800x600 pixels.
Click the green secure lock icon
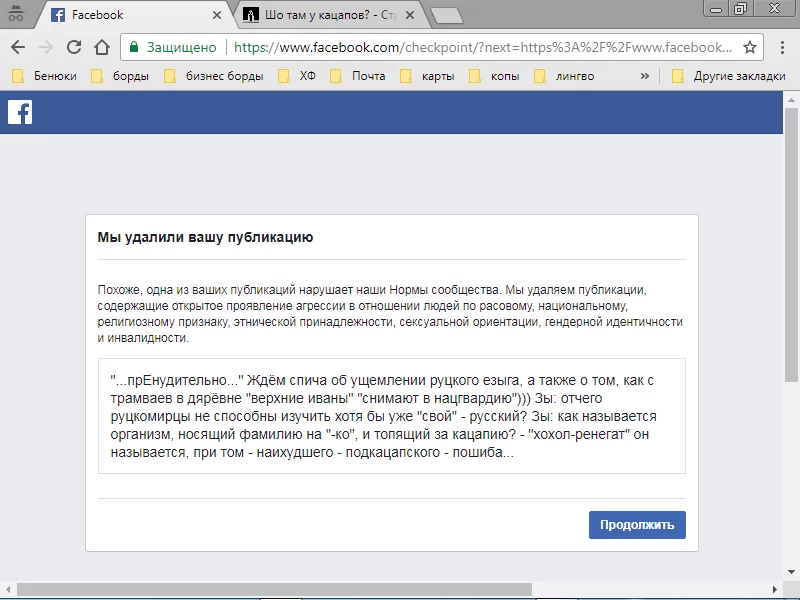[x=134, y=47]
